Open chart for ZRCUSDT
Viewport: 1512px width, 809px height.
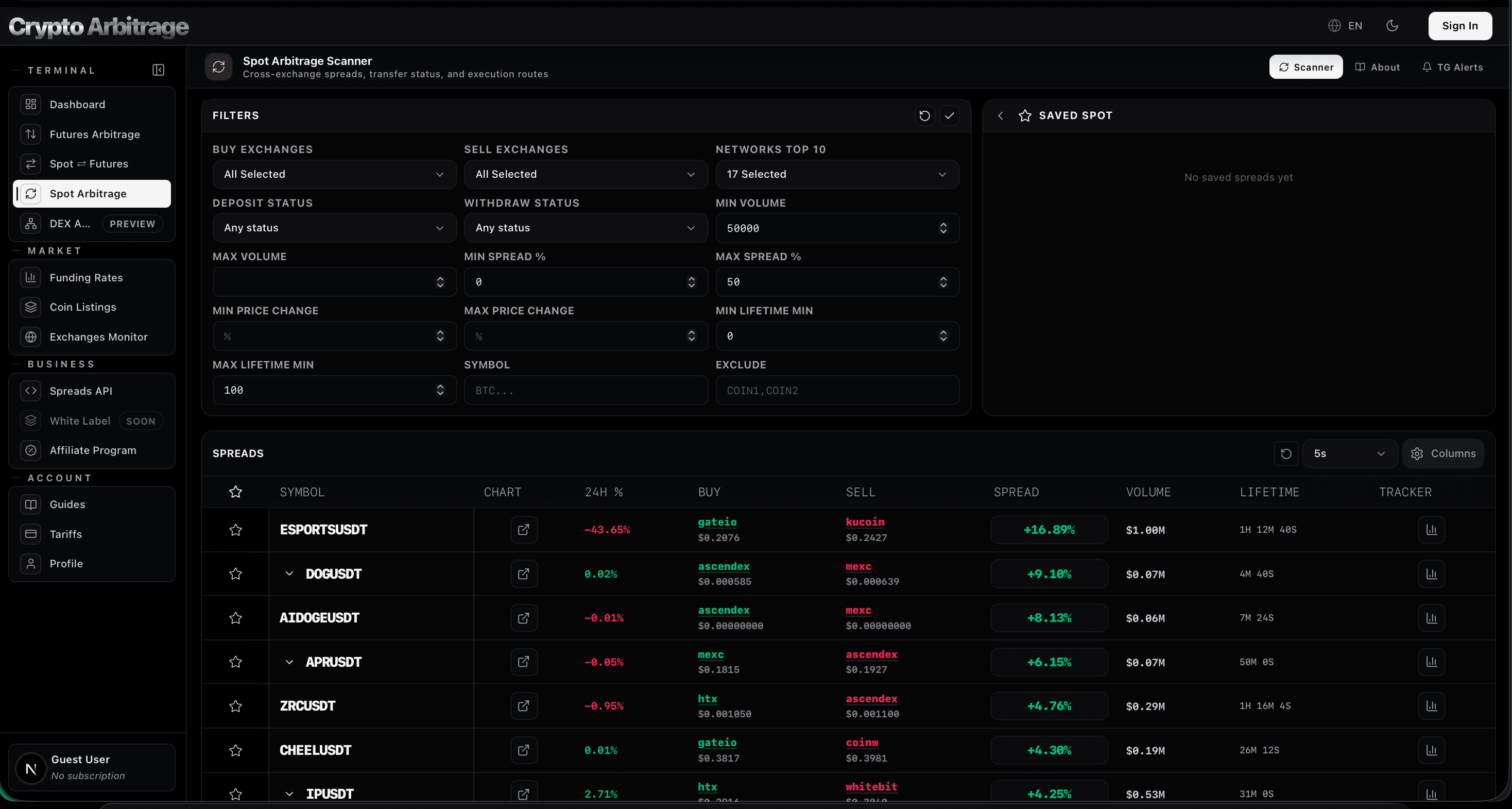click(x=524, y=706)
